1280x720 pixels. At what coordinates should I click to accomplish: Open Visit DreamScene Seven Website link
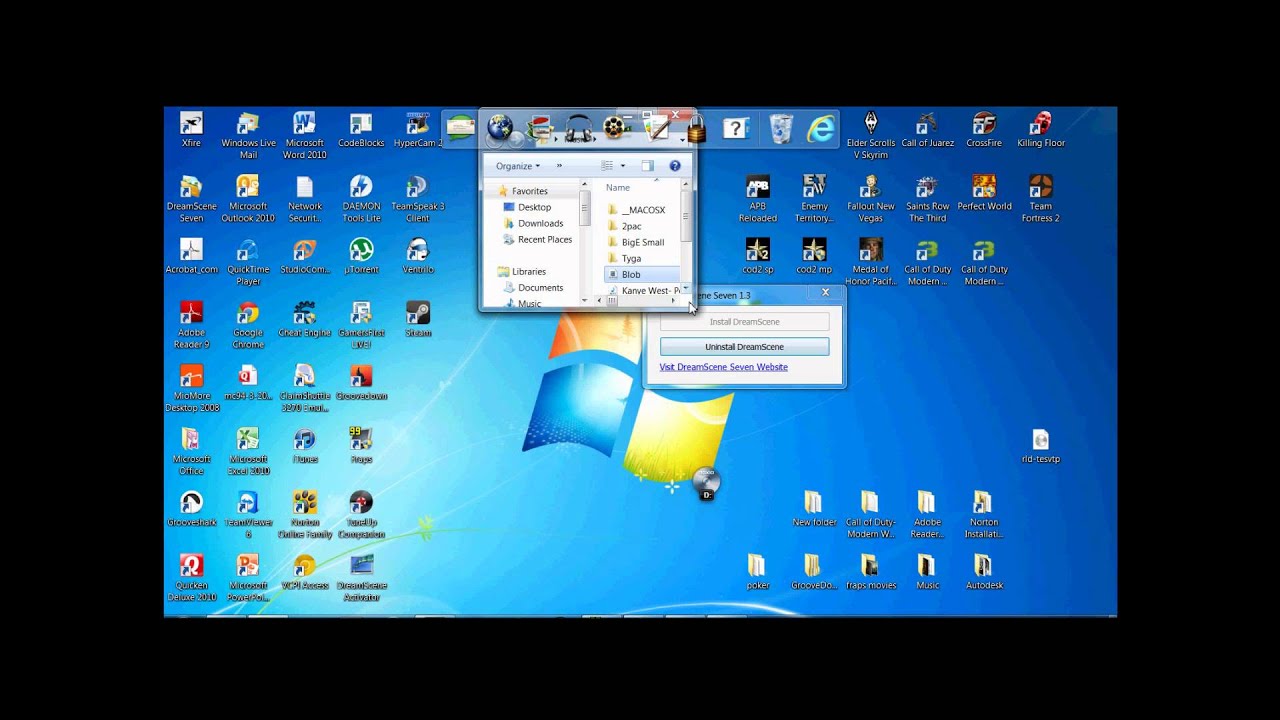coord(723,367)
